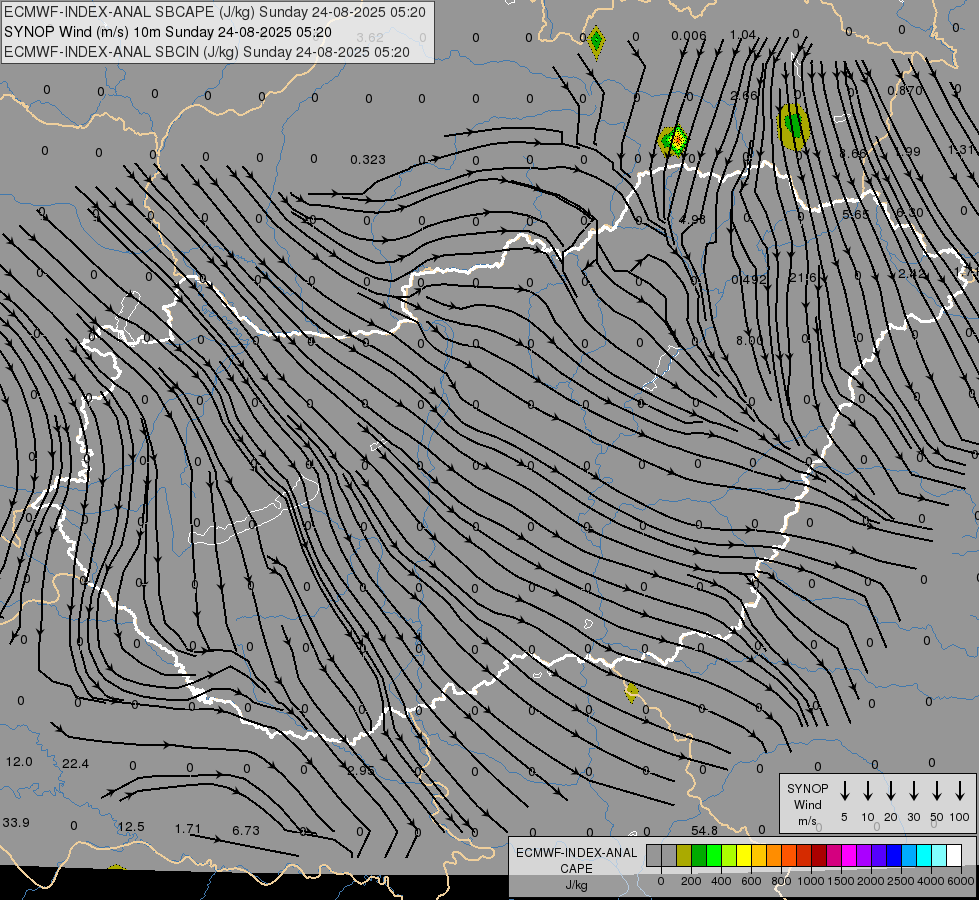979x900 pixels.
Task: Click the 10 m/s wind arrow in legend
Action: click(x=867, y=791)
